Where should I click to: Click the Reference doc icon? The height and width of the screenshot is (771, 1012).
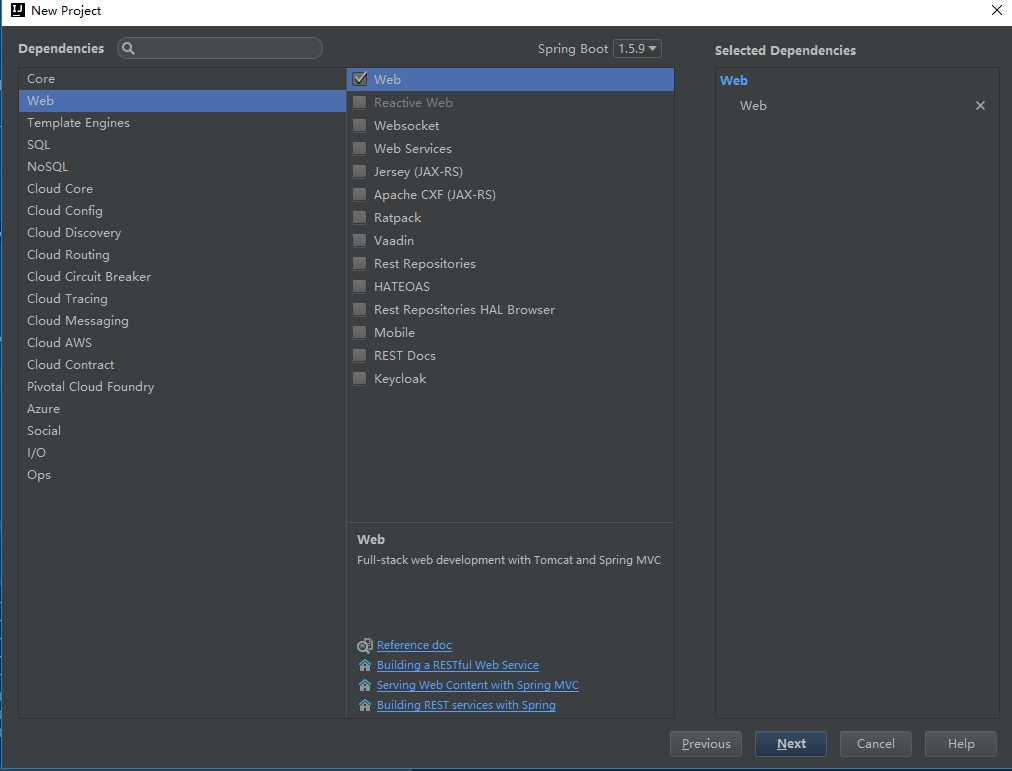pos(365,645)
